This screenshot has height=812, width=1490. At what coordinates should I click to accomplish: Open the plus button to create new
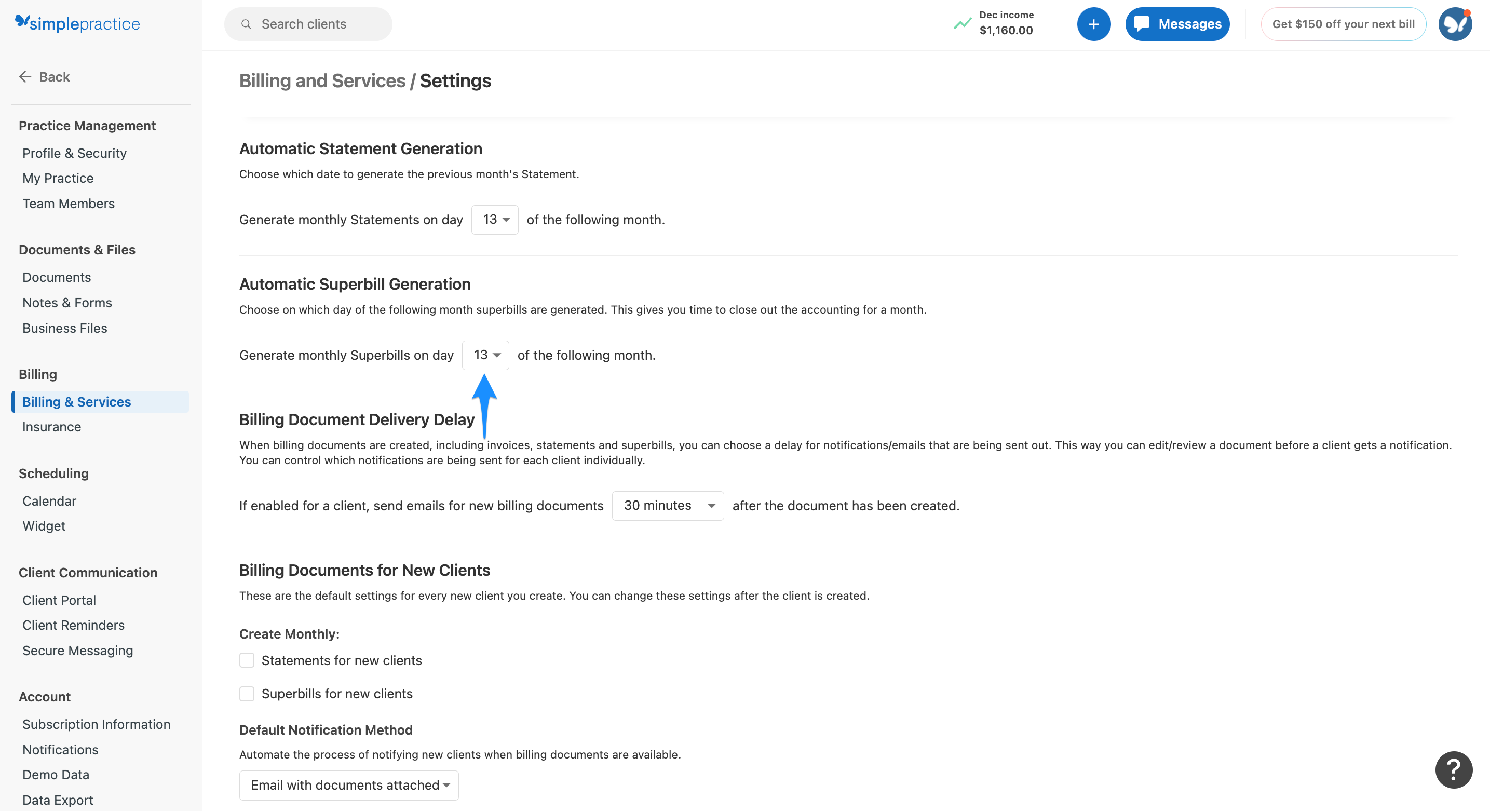(1093, 24)
